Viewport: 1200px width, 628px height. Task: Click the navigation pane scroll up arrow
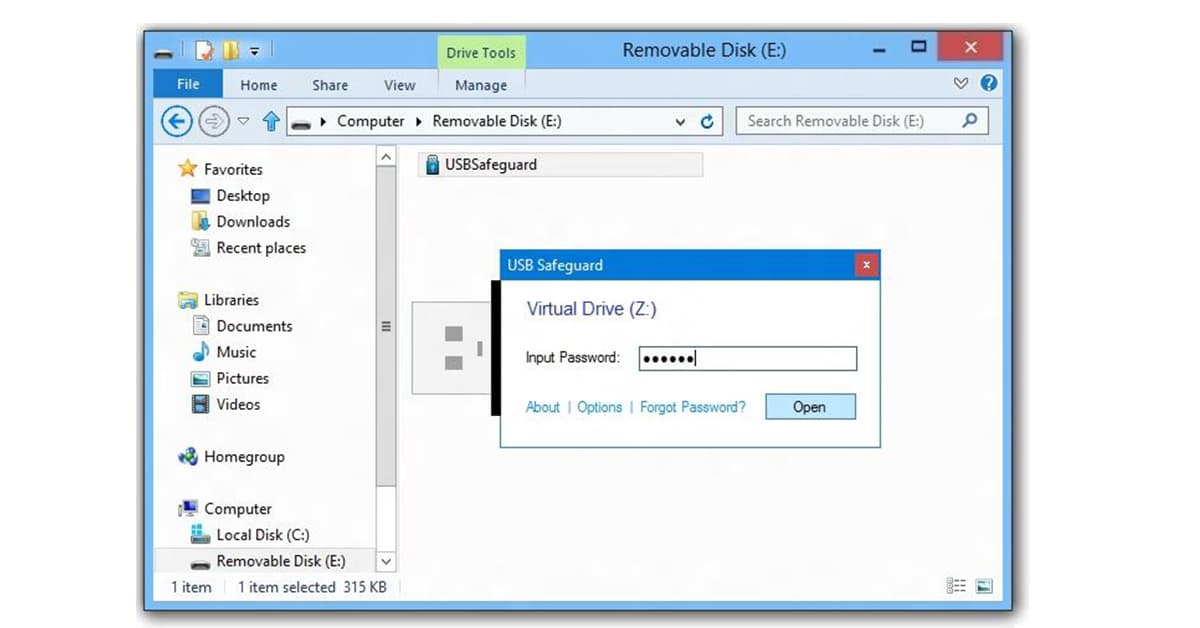click(386, 156)
